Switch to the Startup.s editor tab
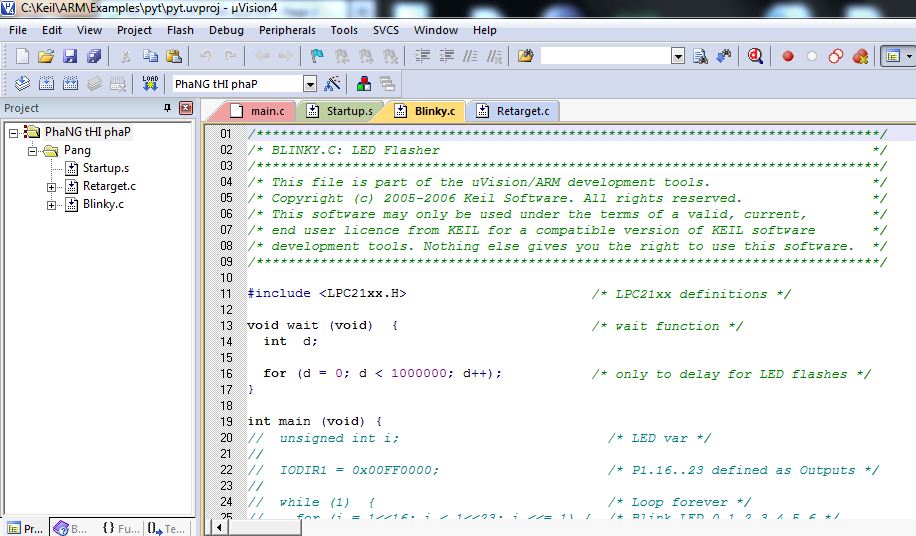916x536 pixels. [342, 111]
